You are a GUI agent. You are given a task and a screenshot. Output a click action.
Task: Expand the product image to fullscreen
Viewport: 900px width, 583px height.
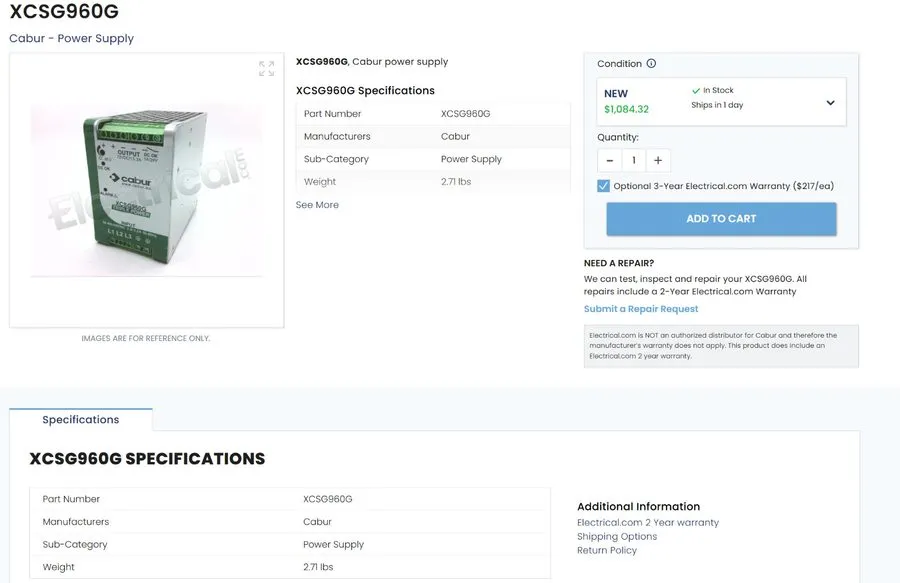click(x=266, y=68)
